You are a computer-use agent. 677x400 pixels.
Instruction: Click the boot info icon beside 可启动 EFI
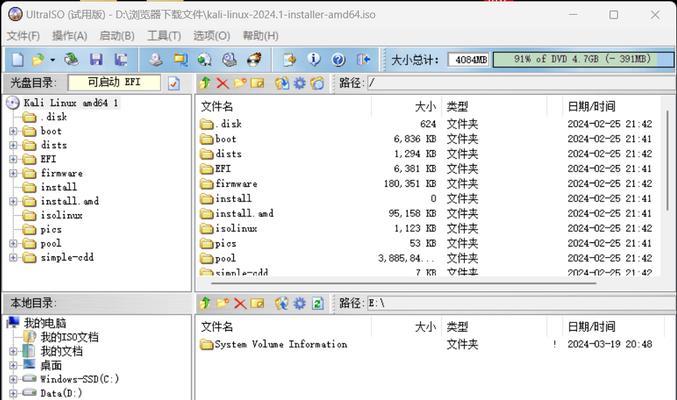(174, 83)
